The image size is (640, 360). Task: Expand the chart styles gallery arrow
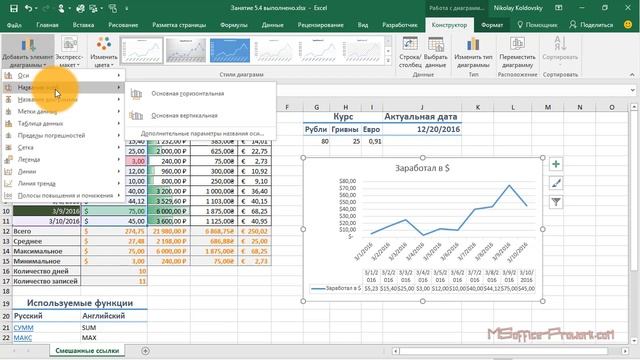click(x=388, y=60)
